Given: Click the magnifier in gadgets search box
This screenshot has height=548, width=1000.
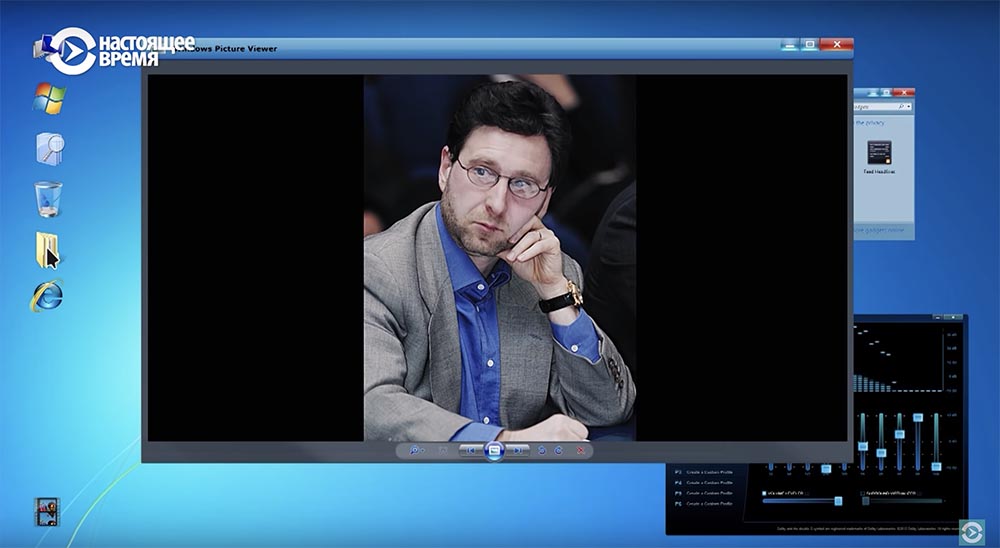Looking at the screenshot, I should [x=901, y=107].
